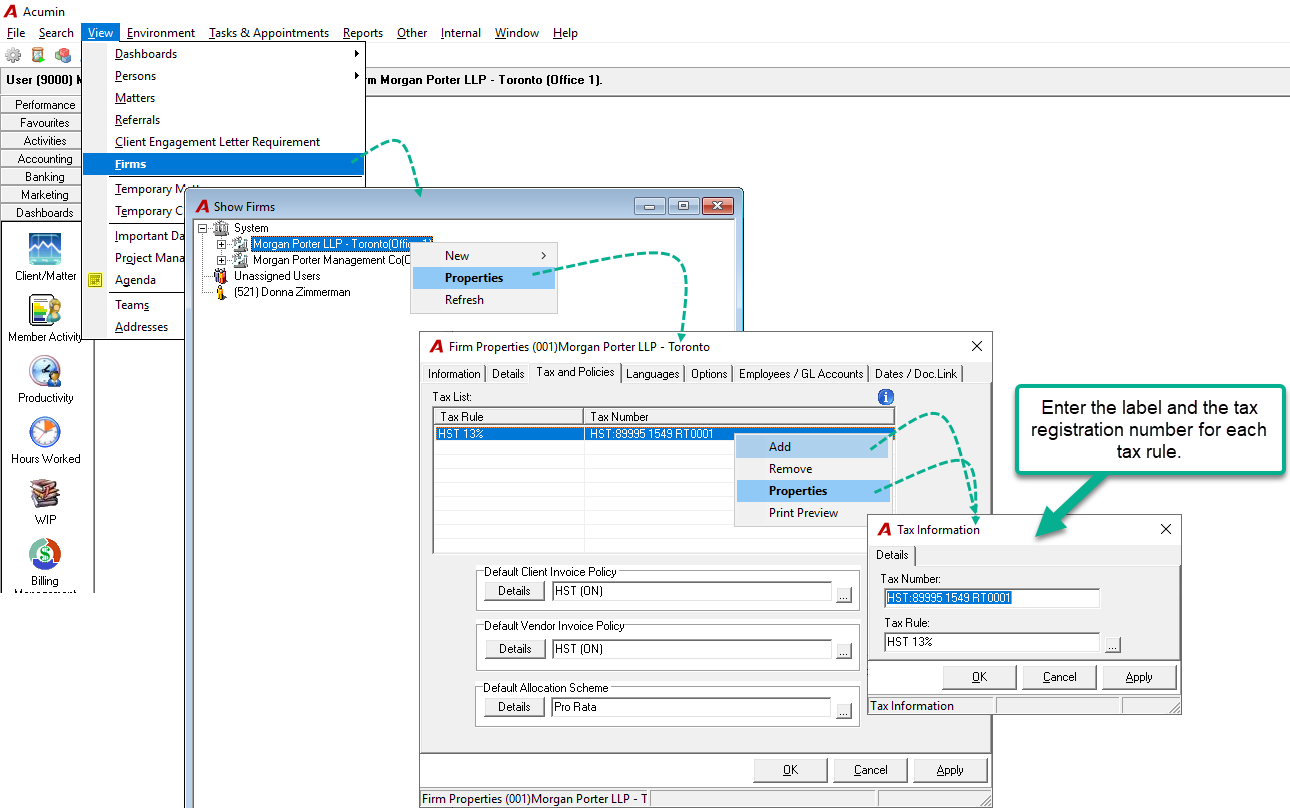Select the Unassigned Users tree item
The height and width of the screenshot is (808, 1290).
[x=277, y=276]
